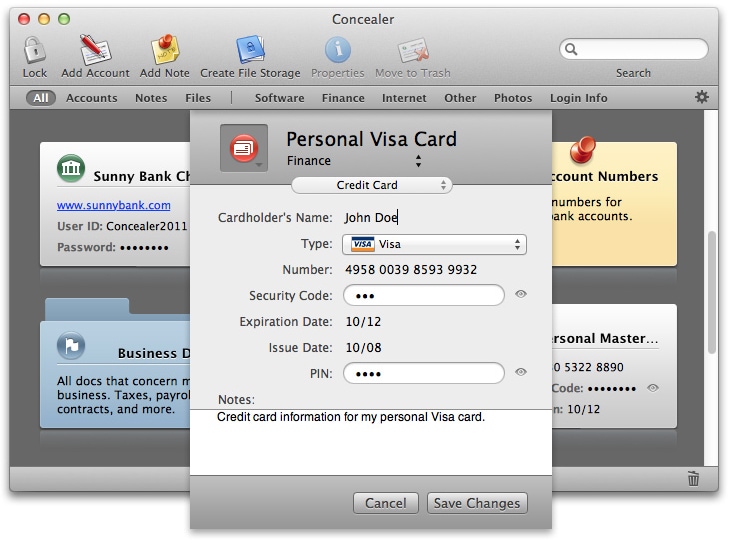730x540 pixels.
Task: Select the Notes filter tab
Action: [x=151, y=98]
